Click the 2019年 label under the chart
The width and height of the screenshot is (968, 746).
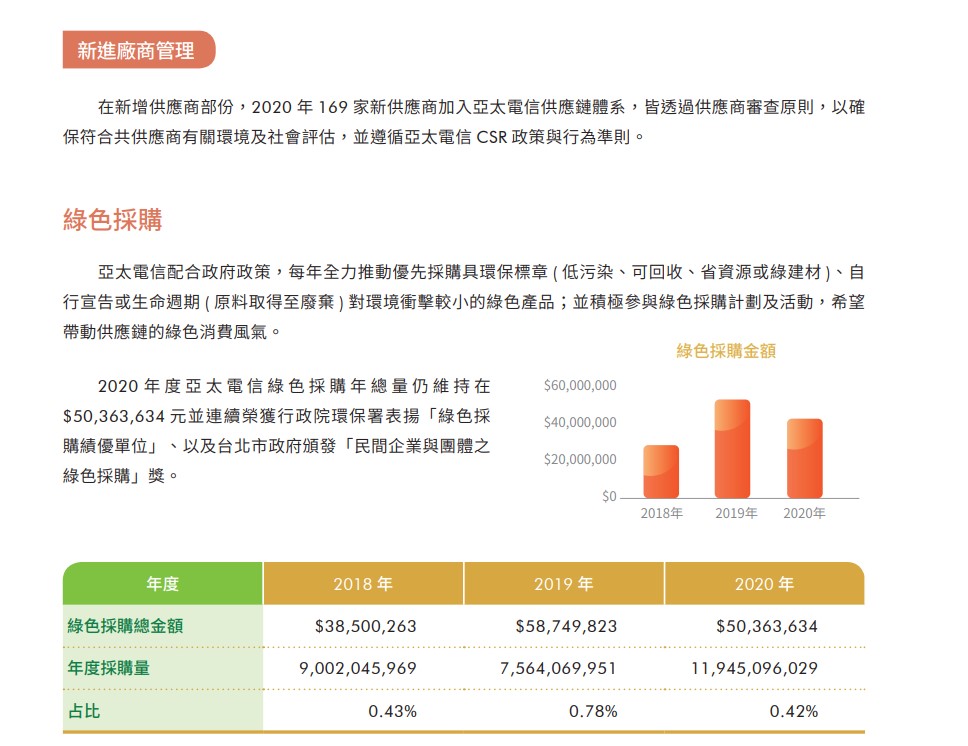click(x=736, y=513)
